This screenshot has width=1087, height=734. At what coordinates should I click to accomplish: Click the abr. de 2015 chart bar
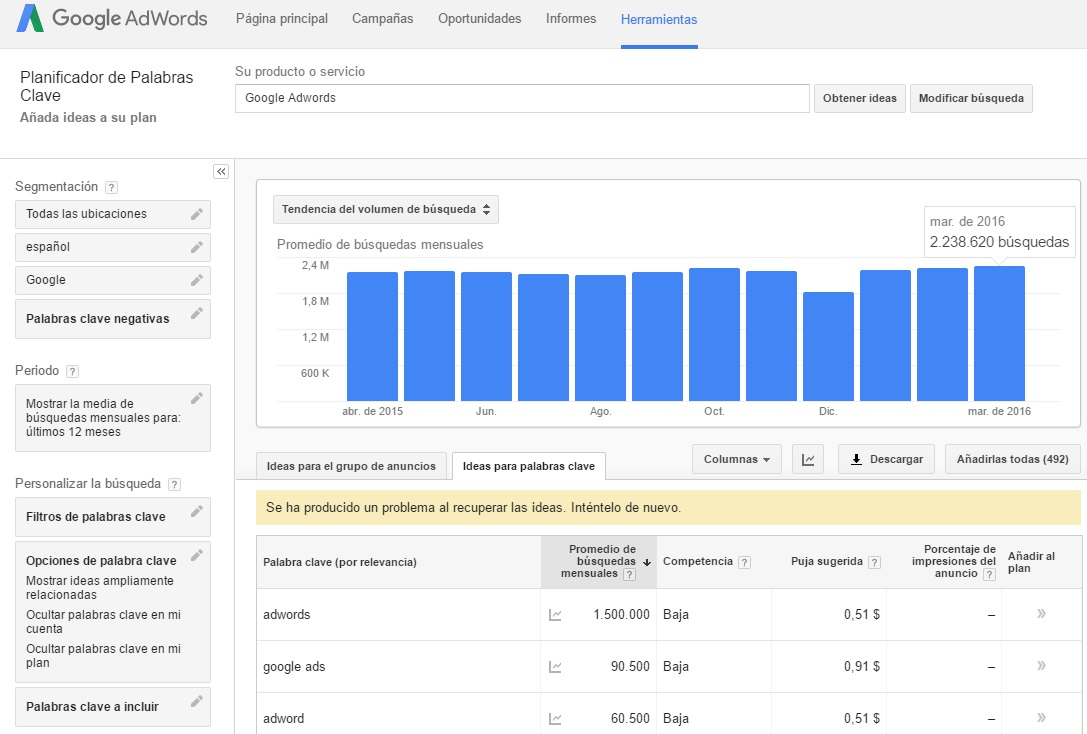pyautogui.click(x=372, y=336)
